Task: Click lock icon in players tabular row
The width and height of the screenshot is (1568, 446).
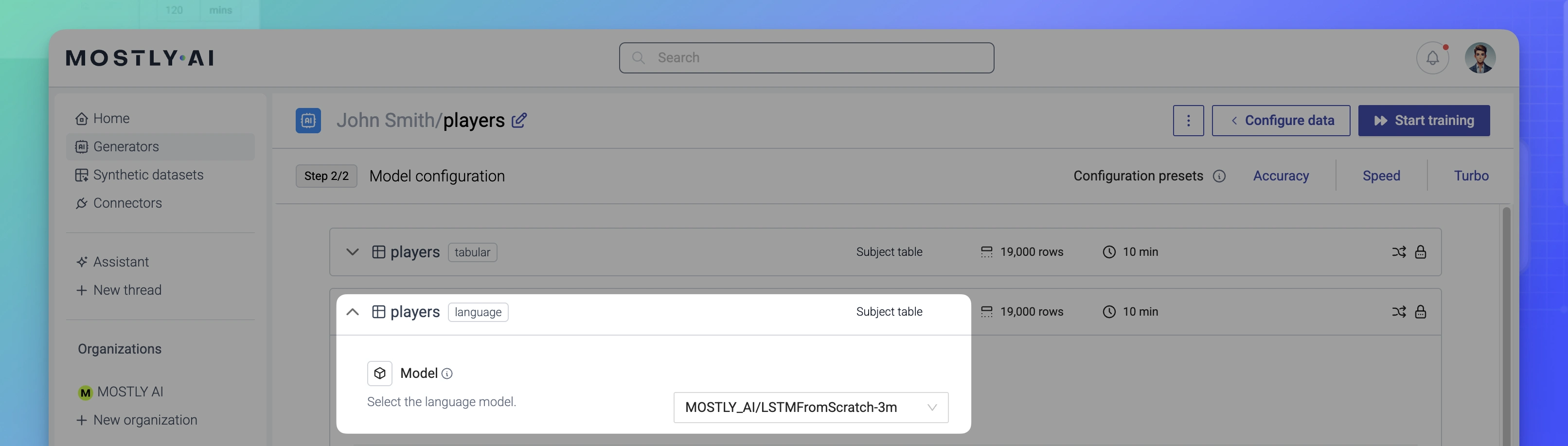Action: (x=1420, y=252)
